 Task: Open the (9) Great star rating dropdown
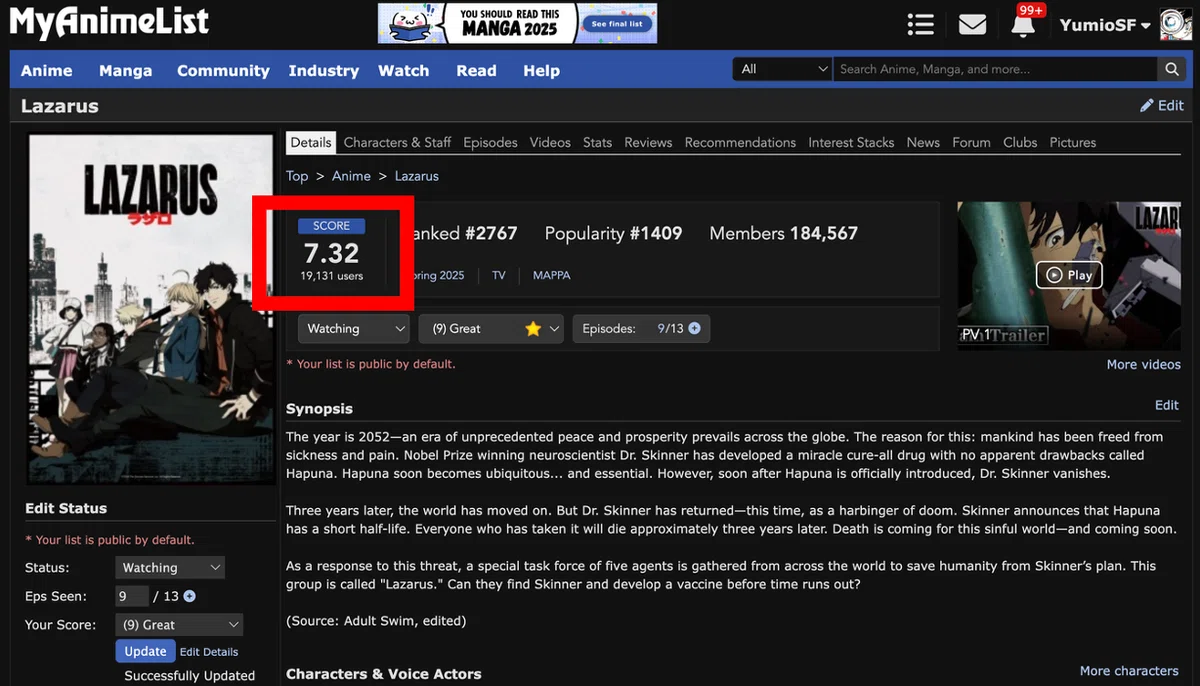pyautogui.click(x=491, y=328)
